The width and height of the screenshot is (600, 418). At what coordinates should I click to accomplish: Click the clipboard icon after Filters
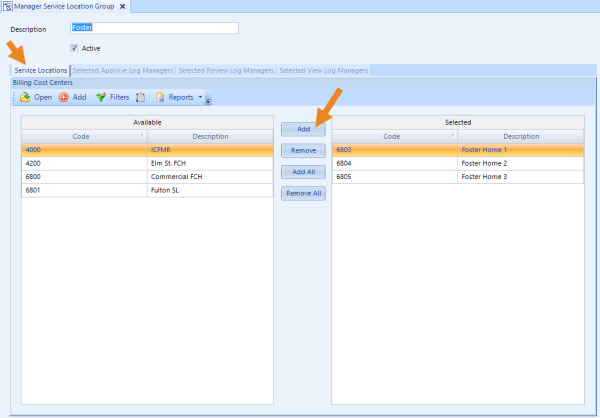pos(141,97)
